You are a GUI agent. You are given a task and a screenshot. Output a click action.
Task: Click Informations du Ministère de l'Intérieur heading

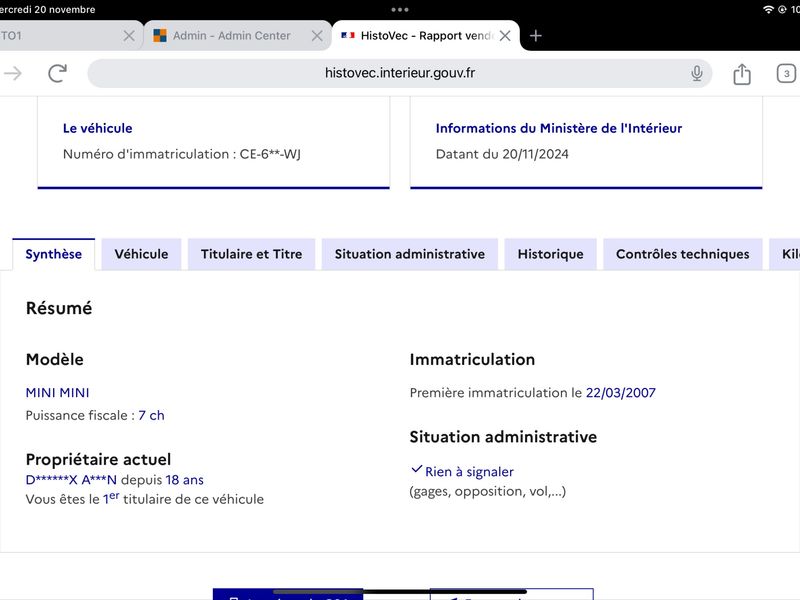pos(559,128)
